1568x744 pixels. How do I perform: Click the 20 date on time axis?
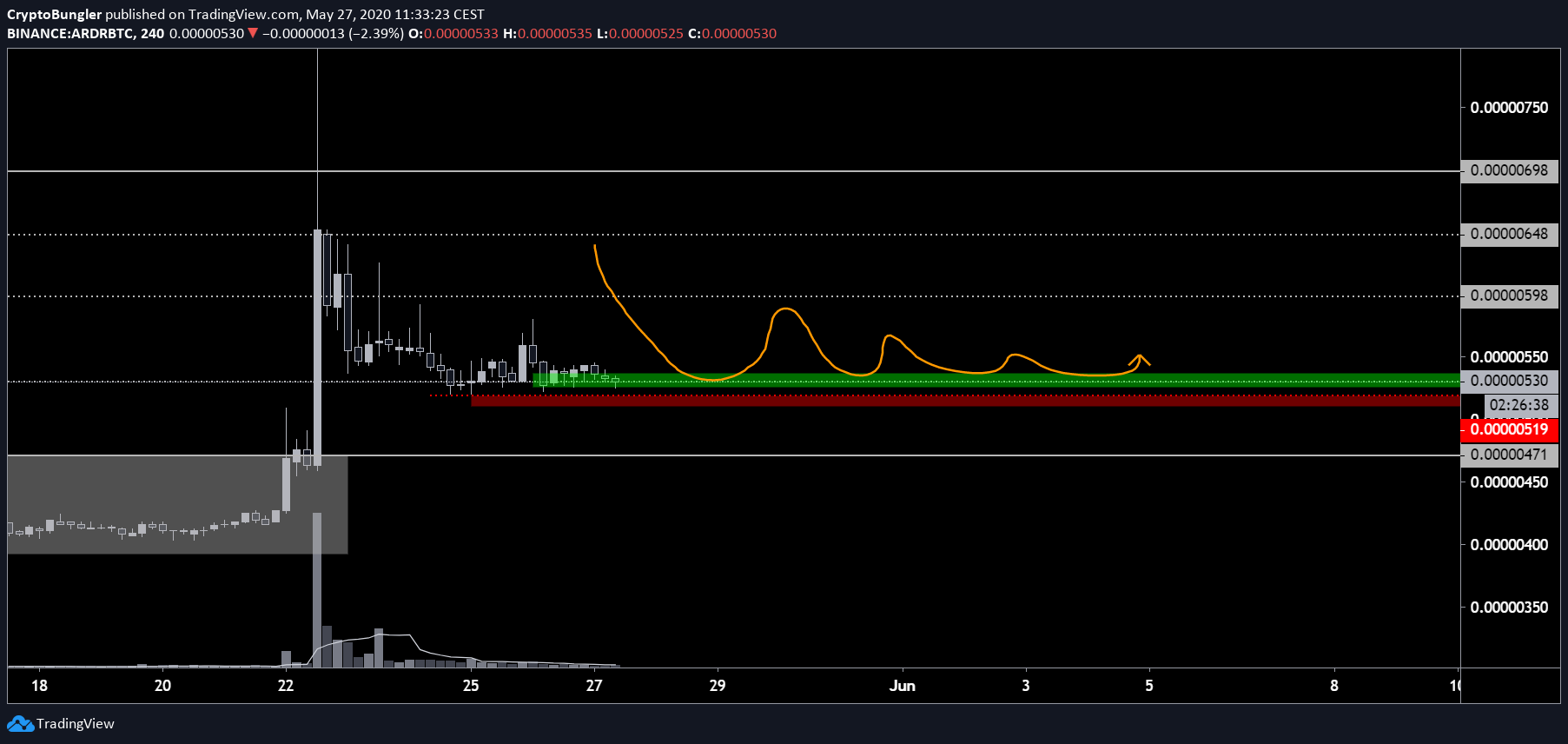coord(162,686)
